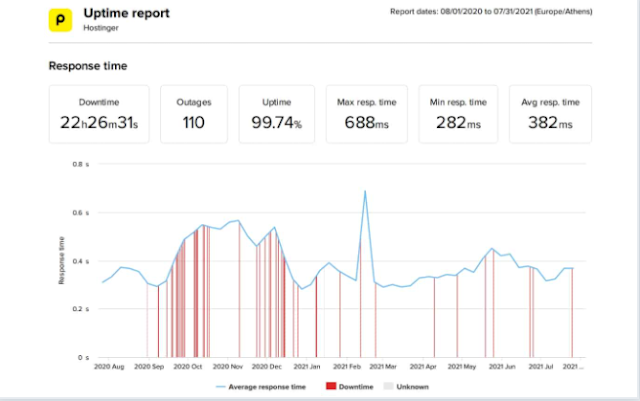Screen dimensions: 640x401
Task: Select the 2021 Feb axis label
Action: 347,367
